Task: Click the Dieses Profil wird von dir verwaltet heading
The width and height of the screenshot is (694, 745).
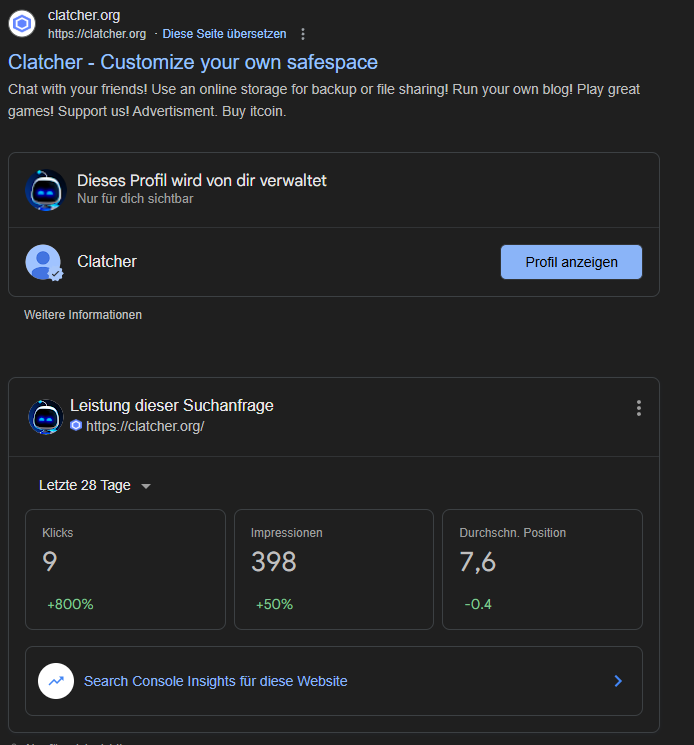Action: click(x=202, y=181)
